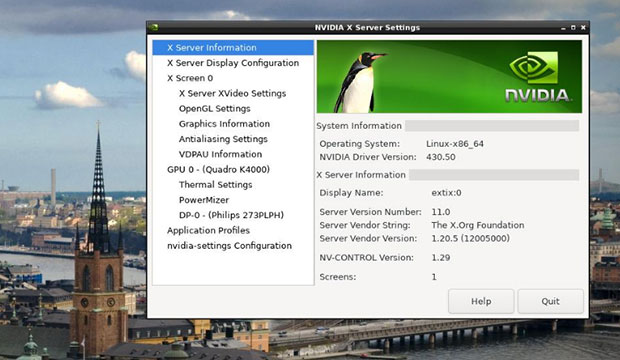
Task: Open Thermal Settings
Action: point(215,185)
